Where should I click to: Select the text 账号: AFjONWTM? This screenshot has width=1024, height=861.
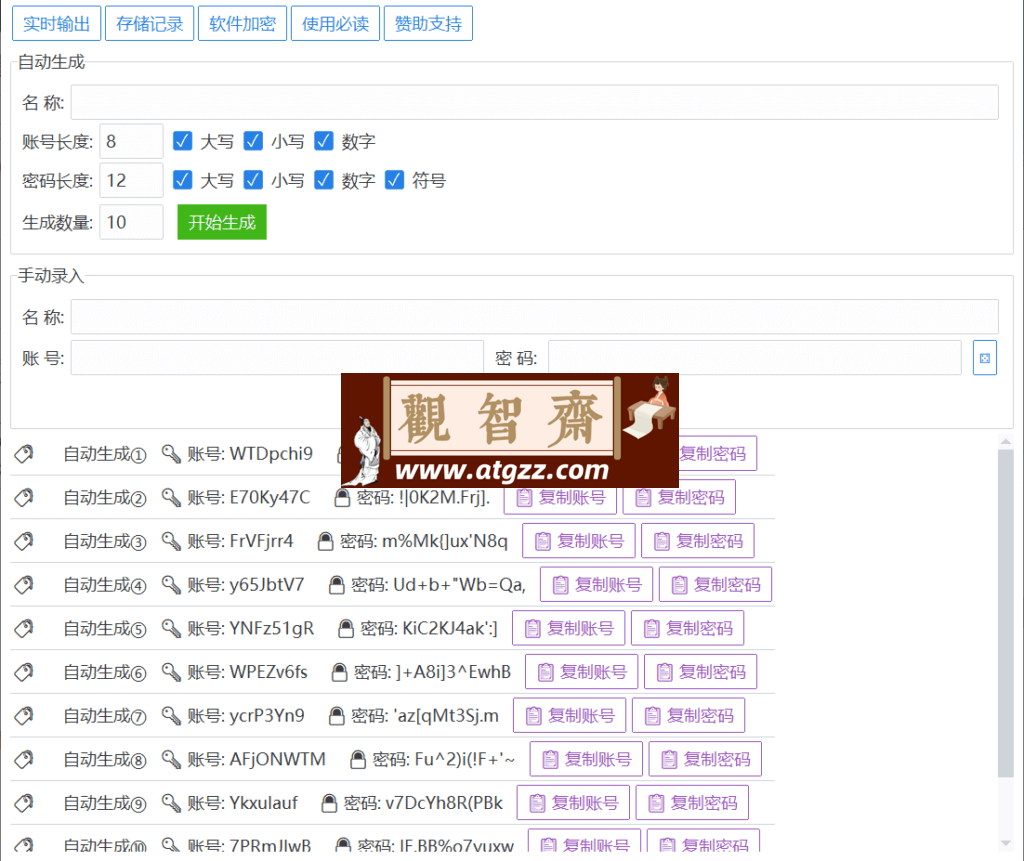[257, 759]
